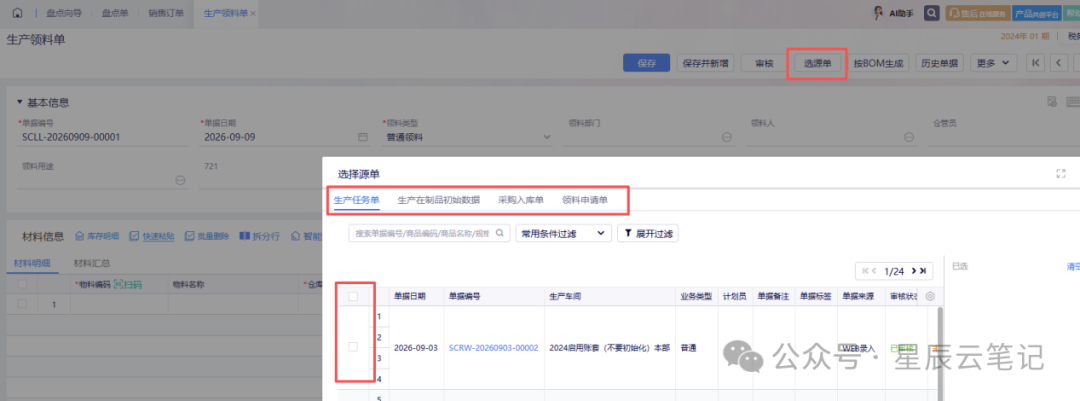Click the 保存 button
This screenshot has height=401, width=1080.
click(646, 63)
